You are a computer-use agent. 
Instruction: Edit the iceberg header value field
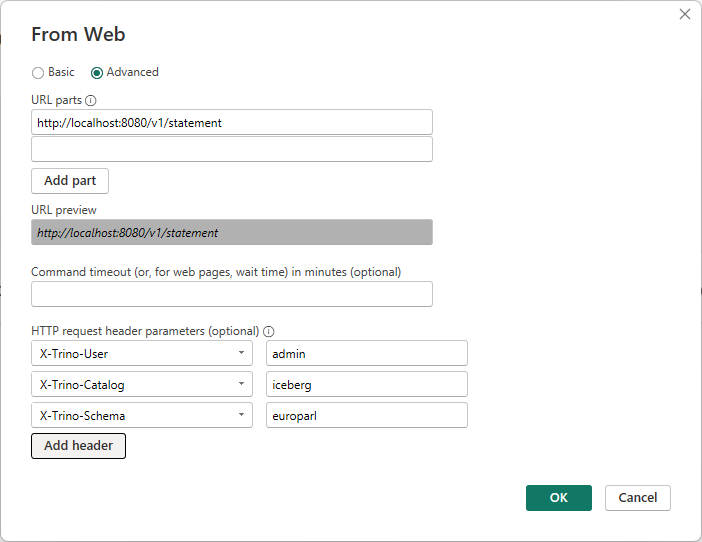point(366,385)
